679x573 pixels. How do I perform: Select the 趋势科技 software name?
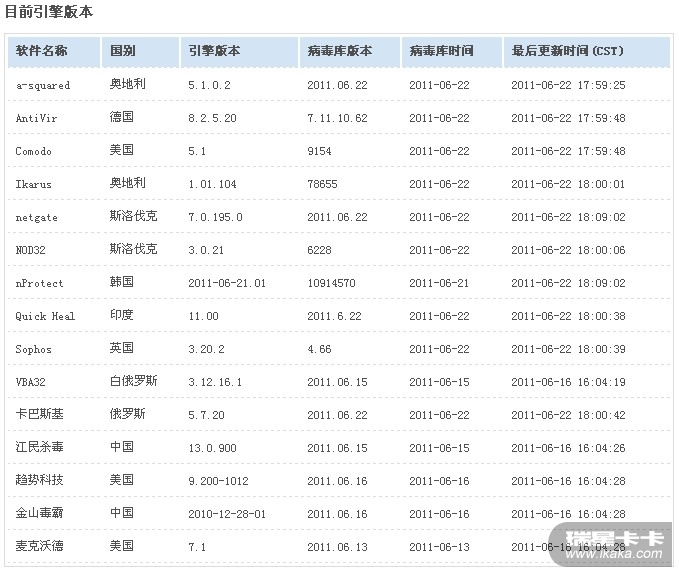point(39,480)
